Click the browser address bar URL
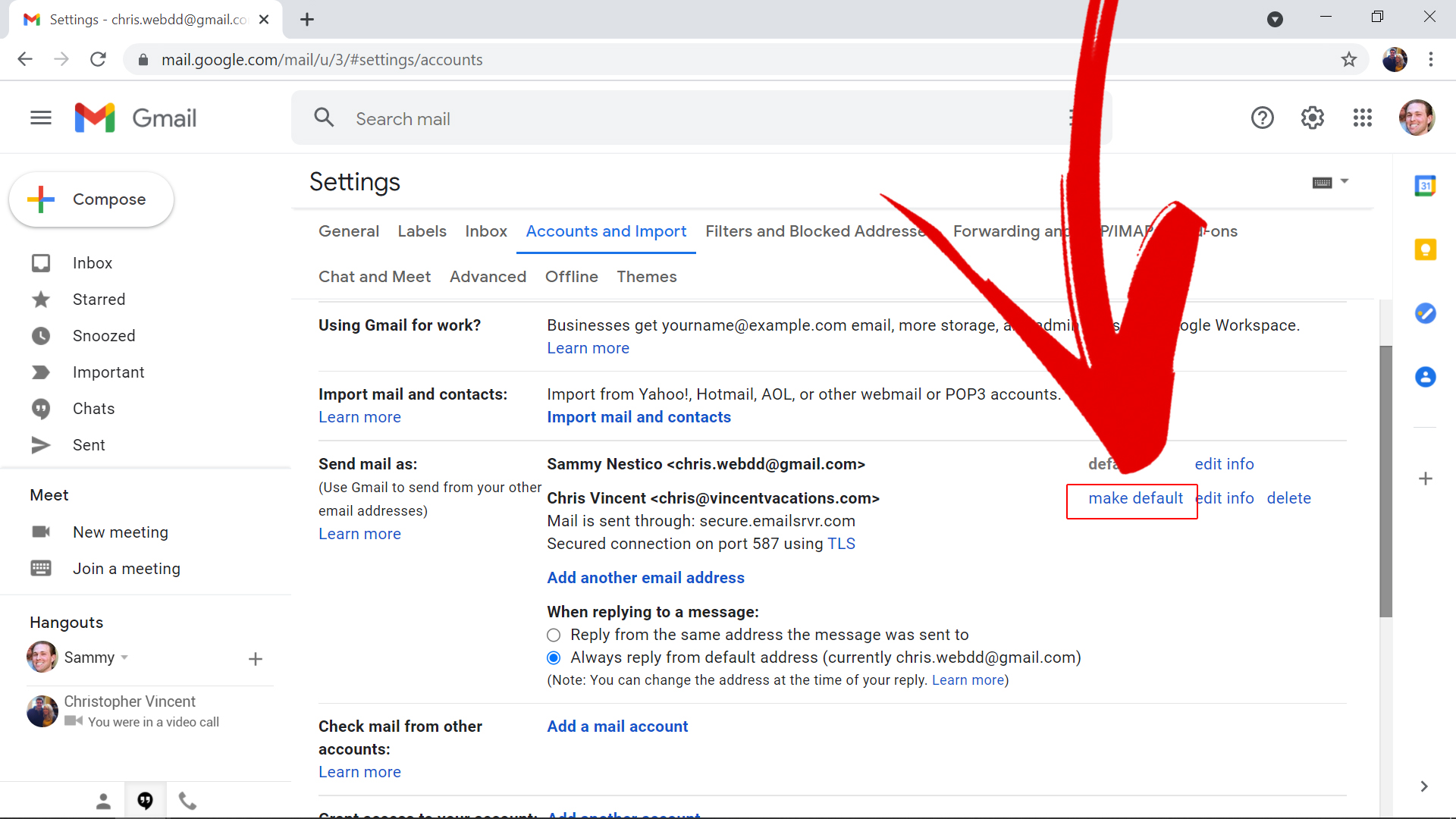 [322, 59]
